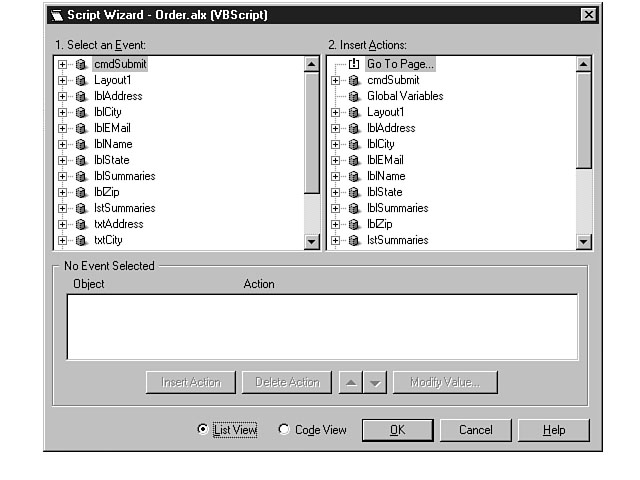
Task: Click the txtCity icon in event list
Action: point(81,240)
